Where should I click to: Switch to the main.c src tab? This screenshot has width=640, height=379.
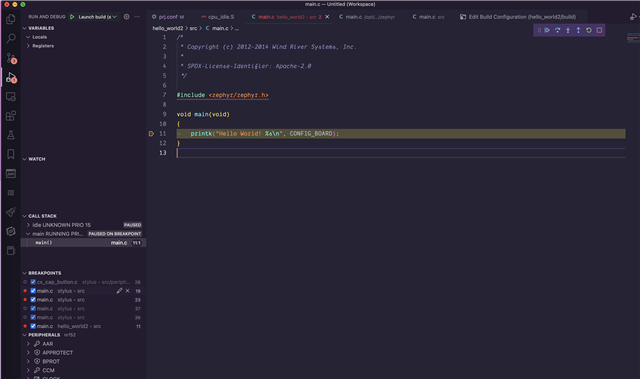[x=429, y=17]
